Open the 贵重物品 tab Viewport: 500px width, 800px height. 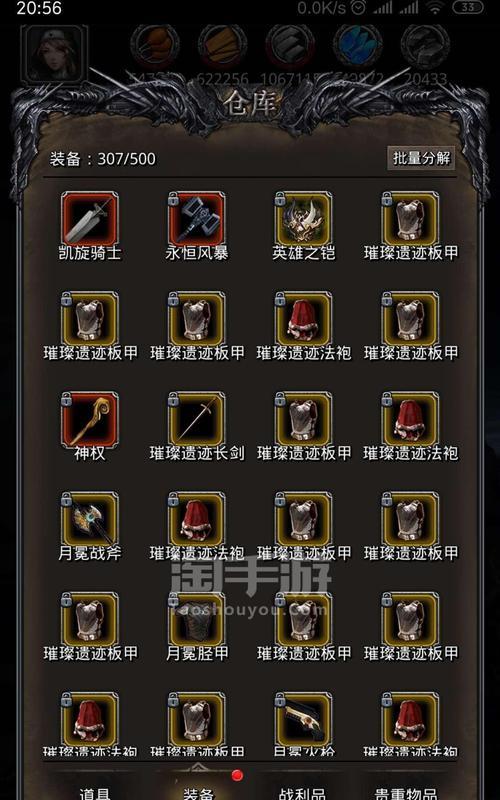pos(406,792)
